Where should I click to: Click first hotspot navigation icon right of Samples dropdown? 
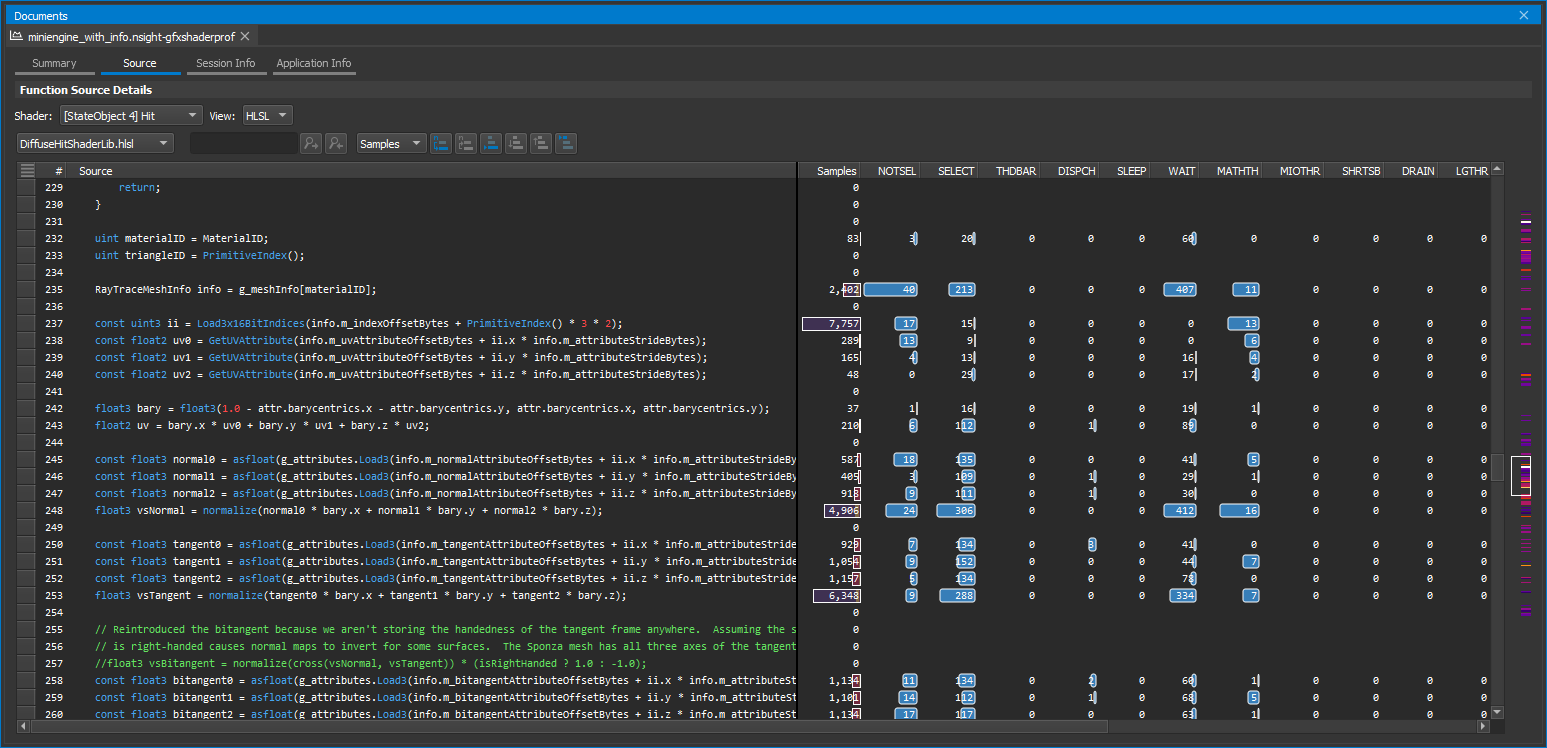click(441, 144)
